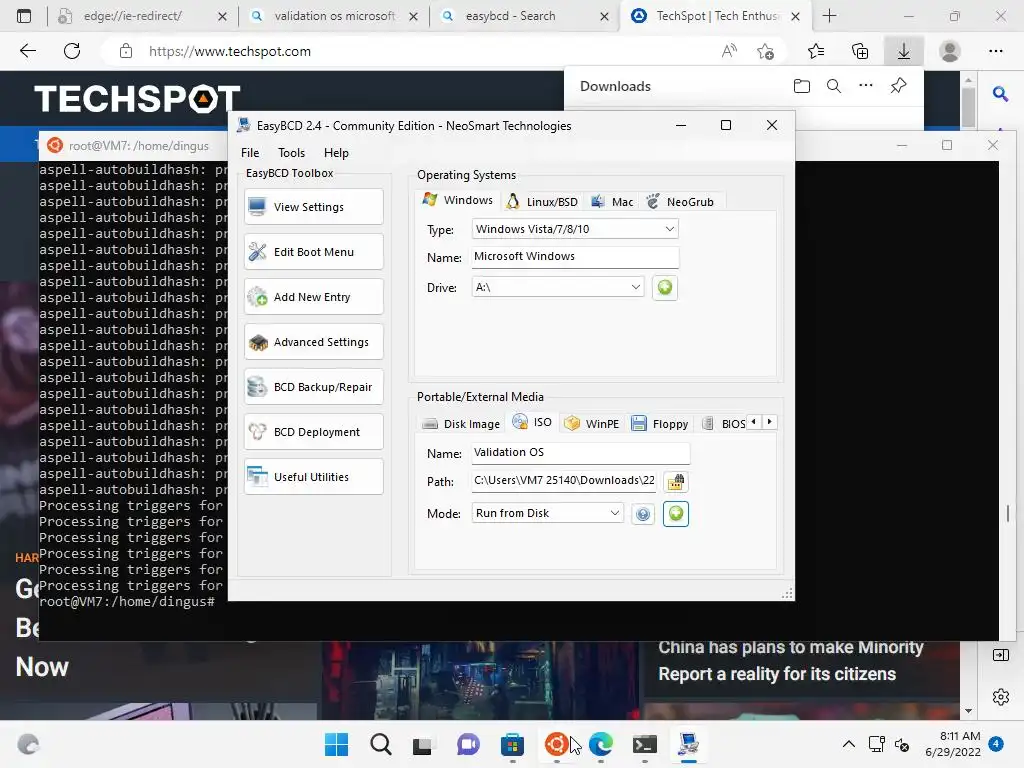1024x768 pixels.
Task: Open BCD Backup/Repair section
Action: pyautogui.click(x=313, y=387)
